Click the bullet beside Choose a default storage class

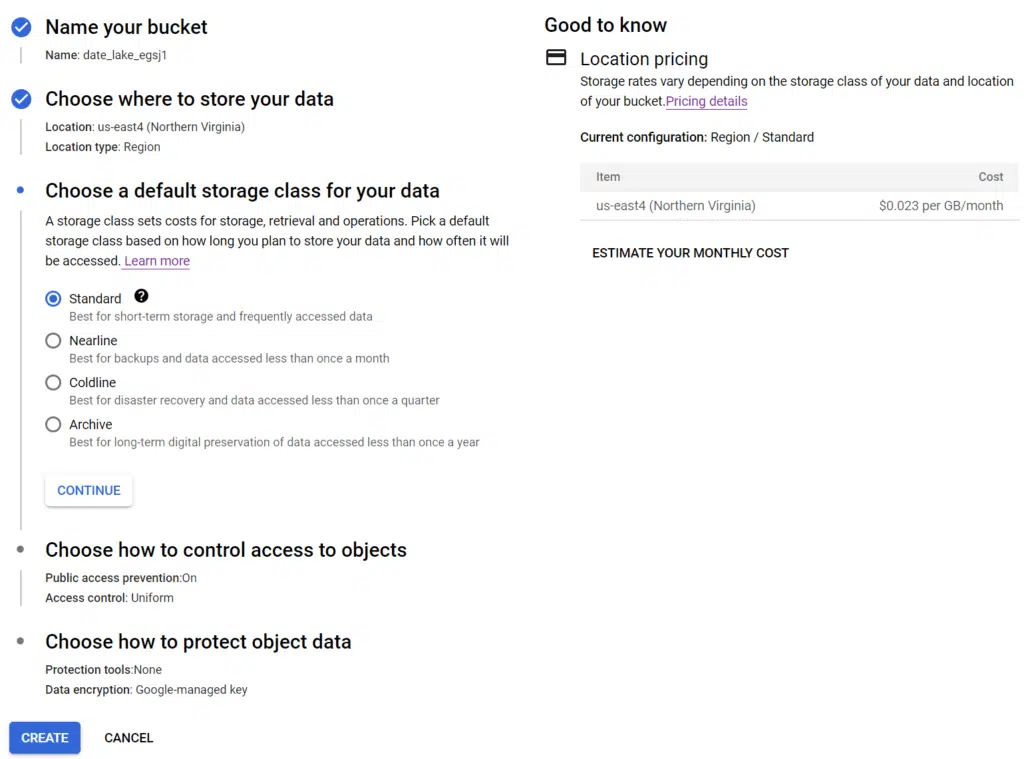[20, 190]
